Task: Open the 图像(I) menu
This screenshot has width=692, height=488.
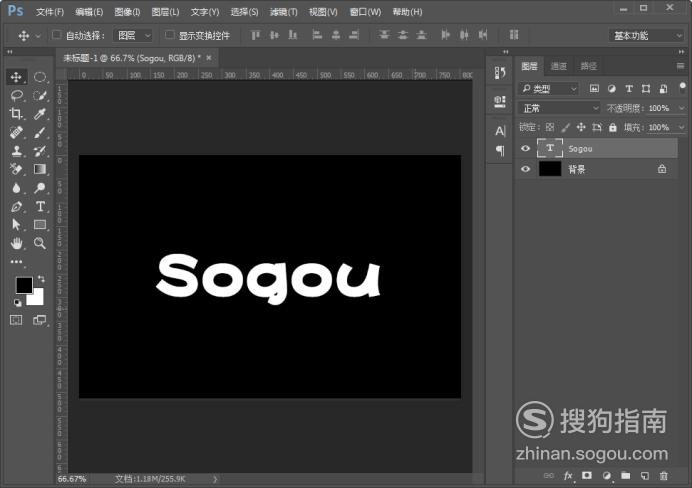Action: coord(127,12)
